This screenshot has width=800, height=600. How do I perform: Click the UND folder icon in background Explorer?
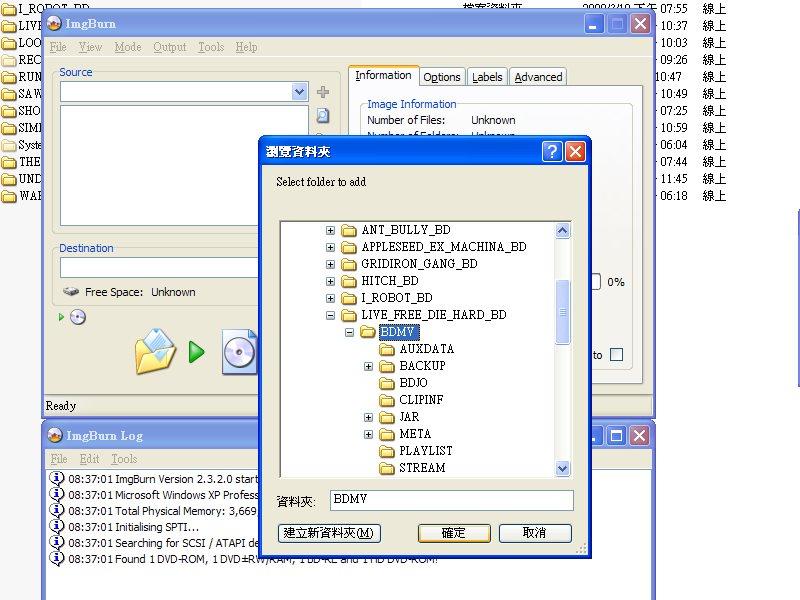(9, 180)
